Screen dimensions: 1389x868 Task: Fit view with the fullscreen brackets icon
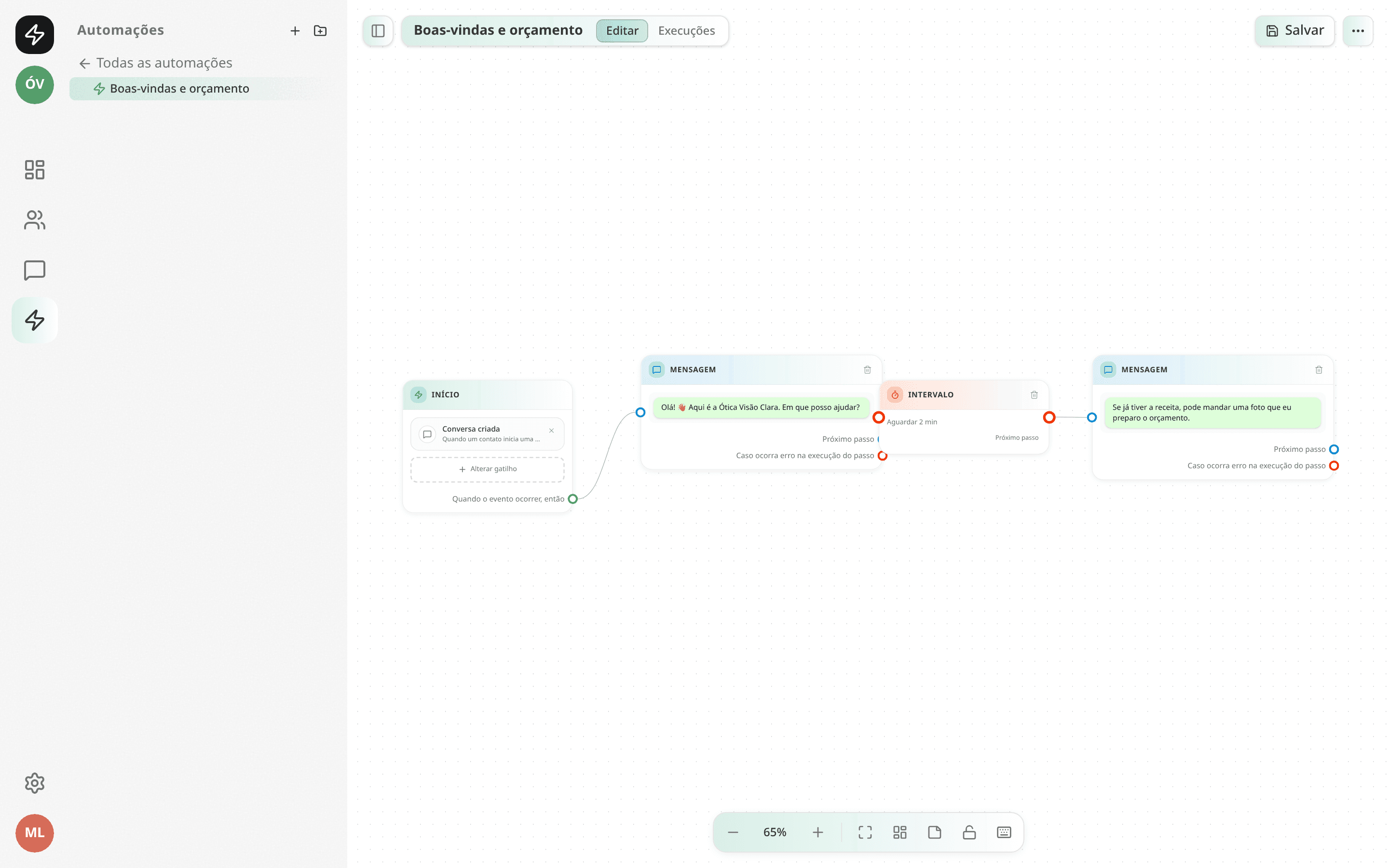[x=865, y=832]
